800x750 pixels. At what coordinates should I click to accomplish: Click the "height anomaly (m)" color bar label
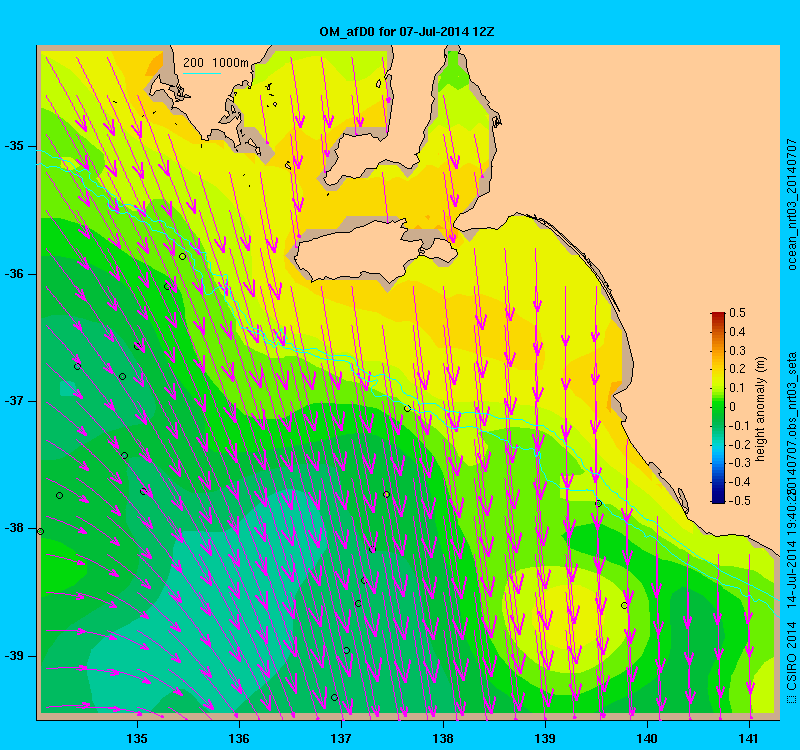click(761, 409)
